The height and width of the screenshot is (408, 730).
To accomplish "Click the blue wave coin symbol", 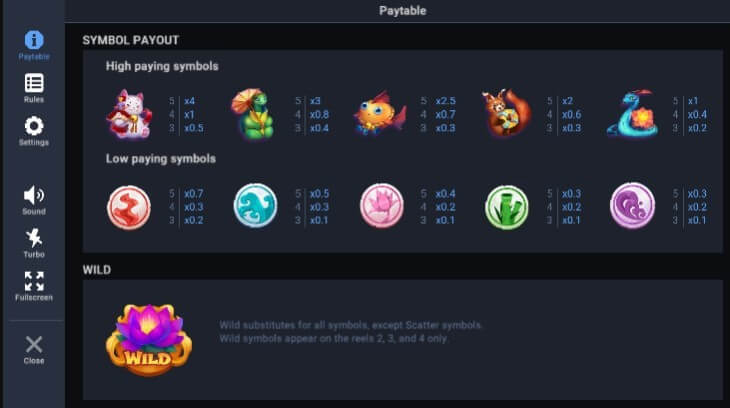I will pyautogui.click(x=255, y=206).
